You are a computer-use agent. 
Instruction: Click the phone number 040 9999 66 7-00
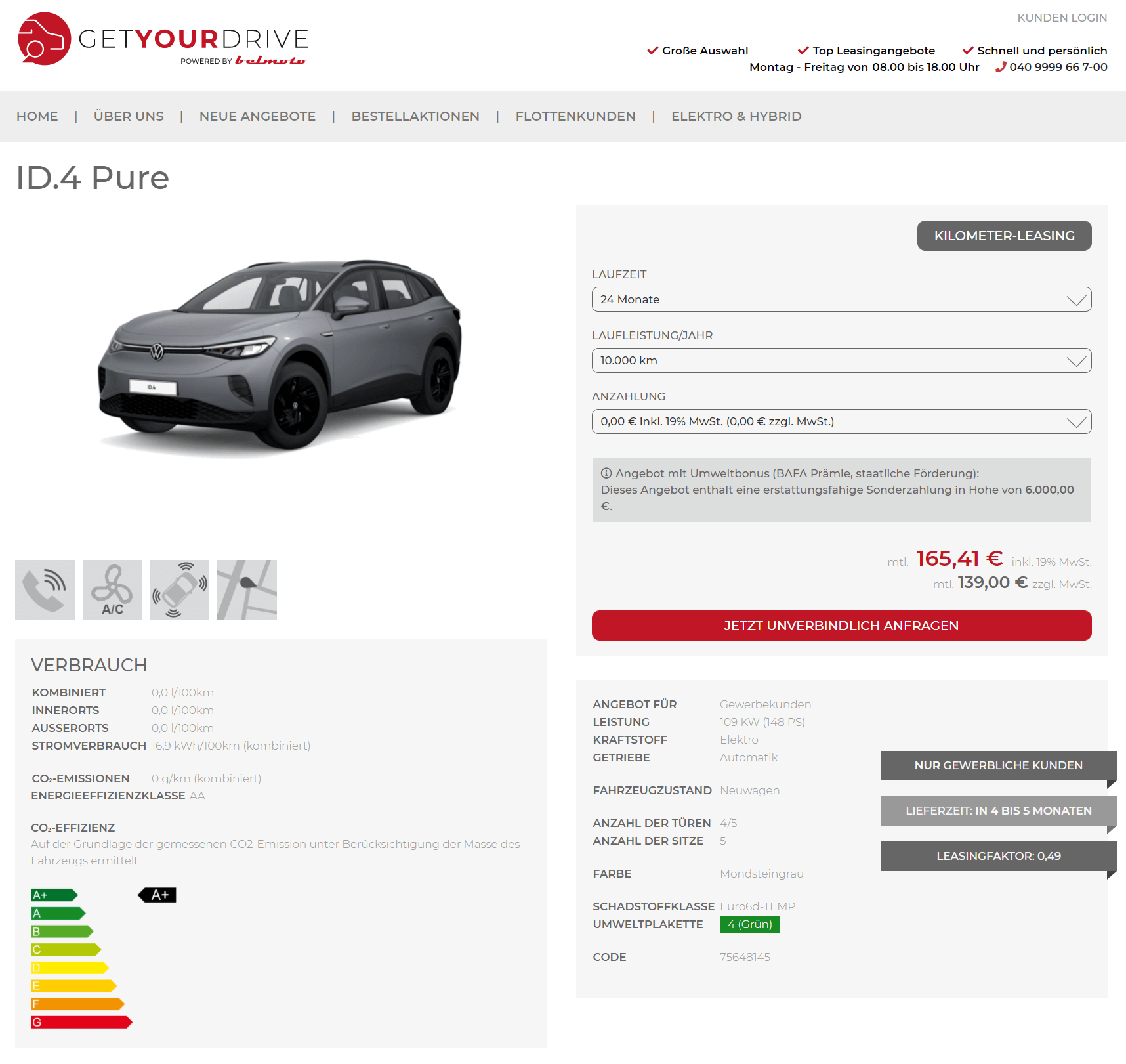pos(1058,67)
